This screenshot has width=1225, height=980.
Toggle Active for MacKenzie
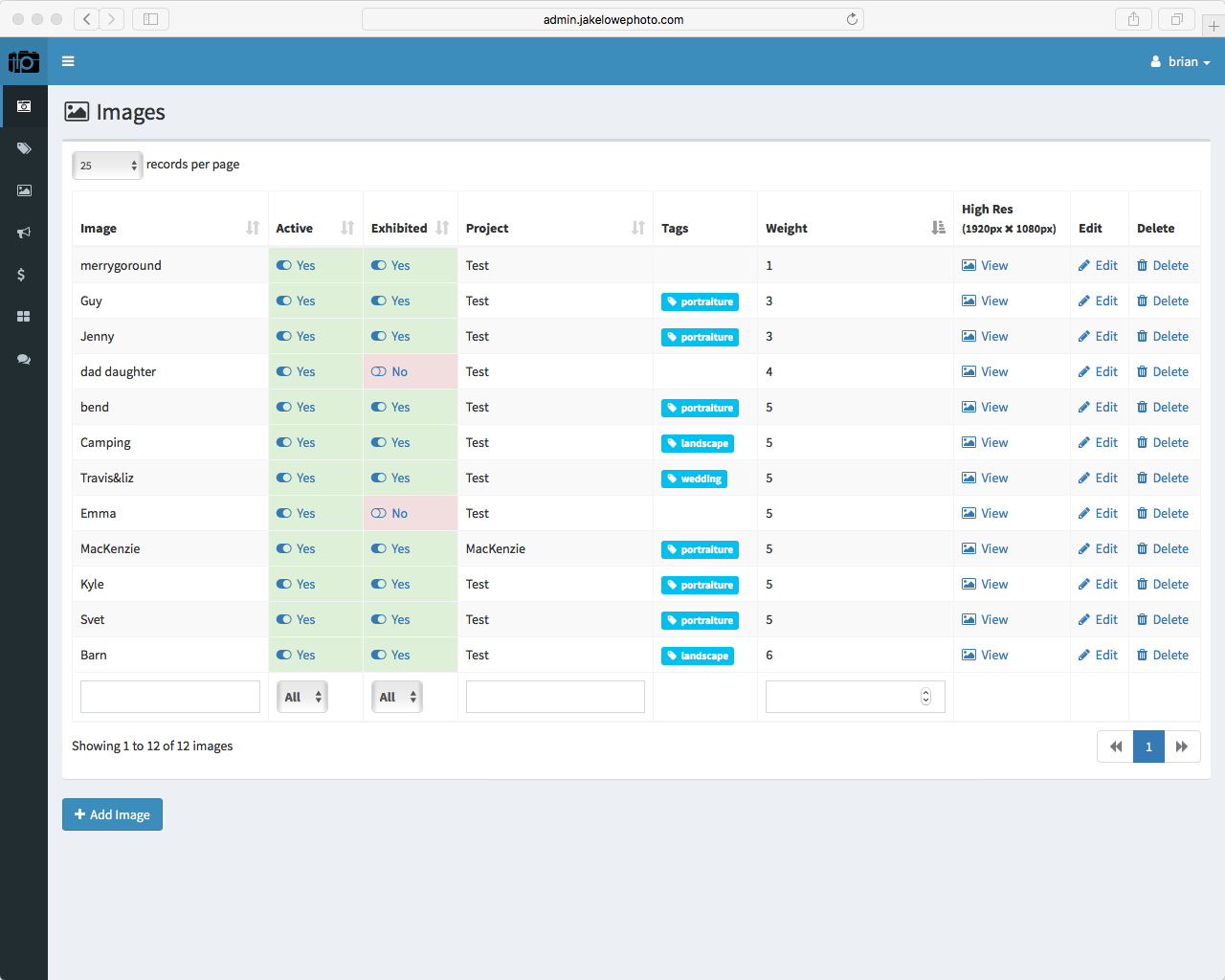(x=296, y=548)
